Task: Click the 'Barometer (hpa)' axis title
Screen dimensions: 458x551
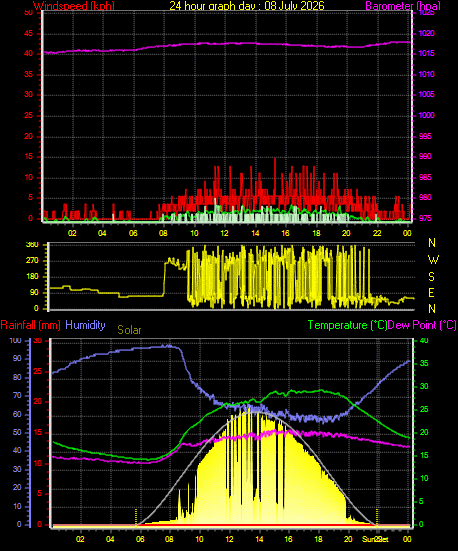Action: 403,6
